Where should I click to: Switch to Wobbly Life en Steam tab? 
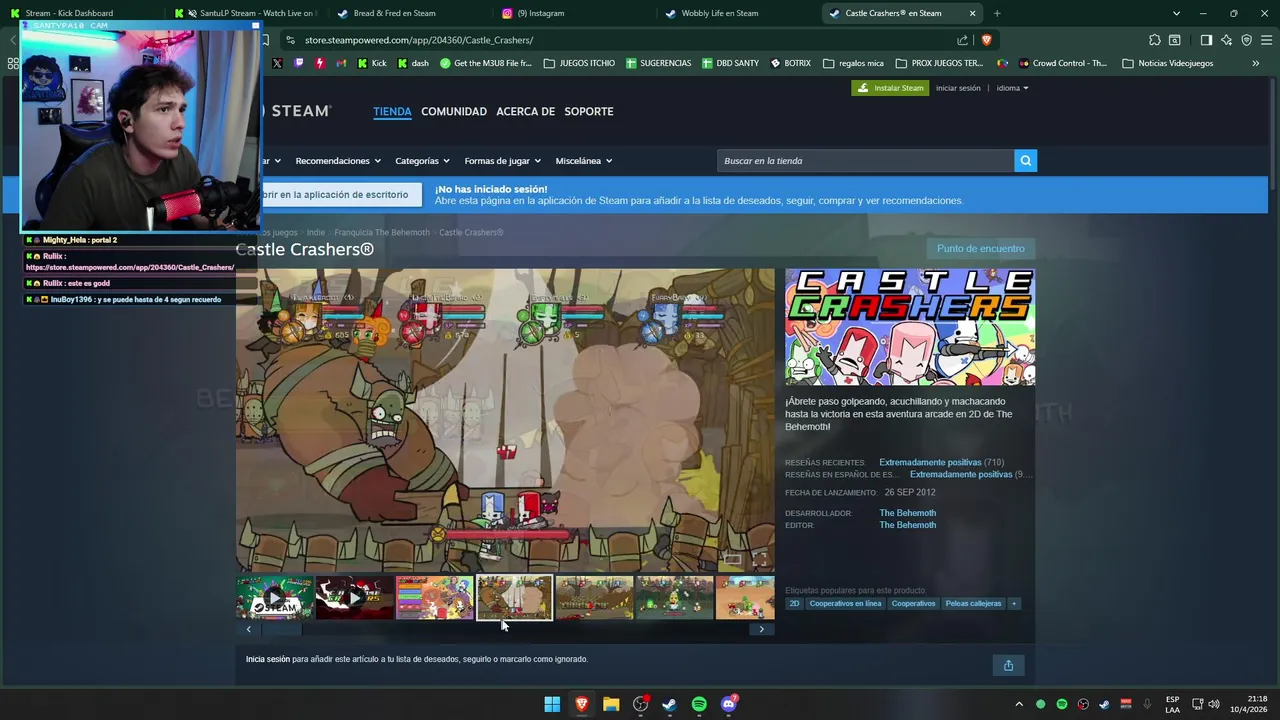click(738, 13)
